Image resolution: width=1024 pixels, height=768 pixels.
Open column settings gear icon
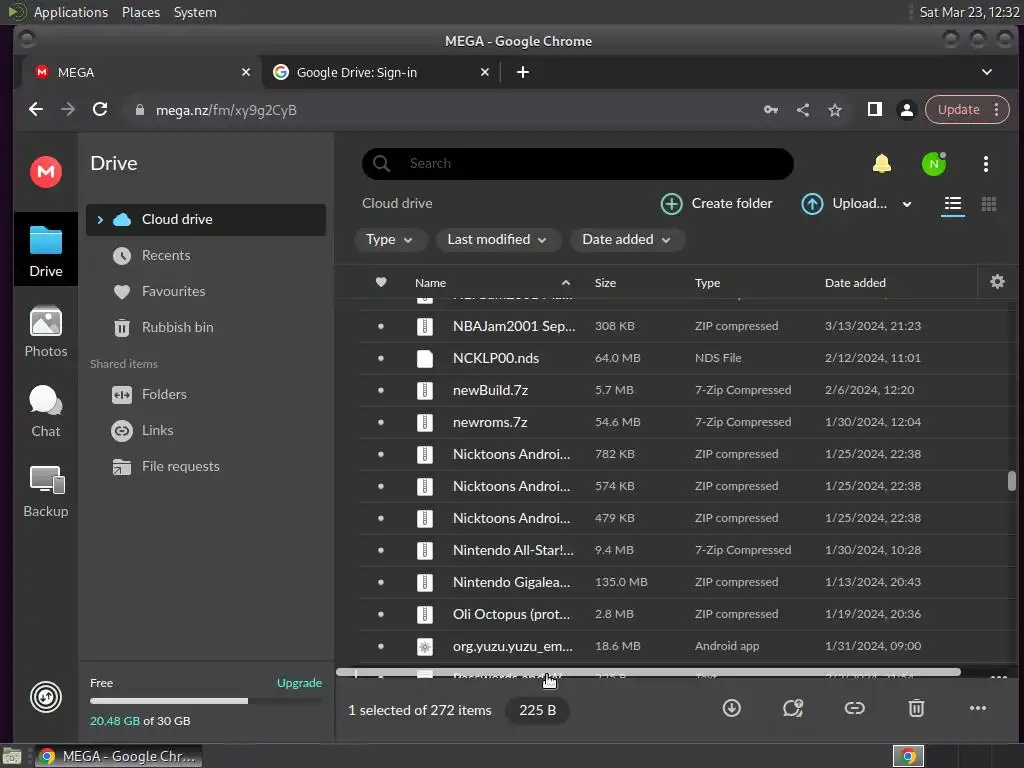point(997,282)
